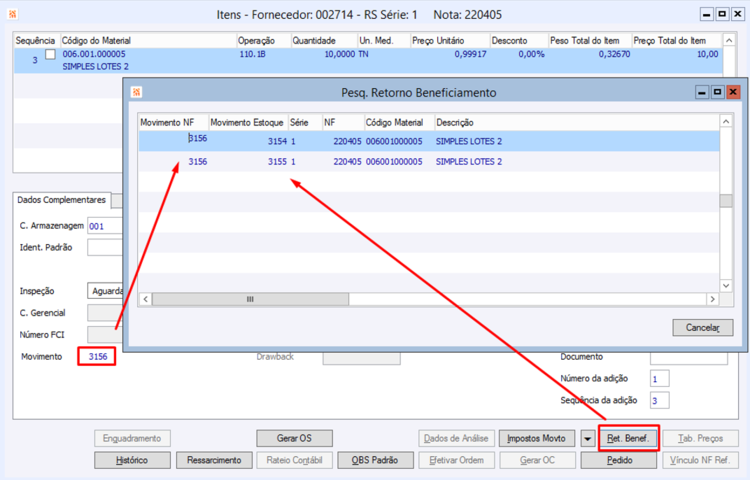Viewport: 750px width, 480px height.
Task: Tick the checkbox in the sequência 3 item row
Action: 50,55
